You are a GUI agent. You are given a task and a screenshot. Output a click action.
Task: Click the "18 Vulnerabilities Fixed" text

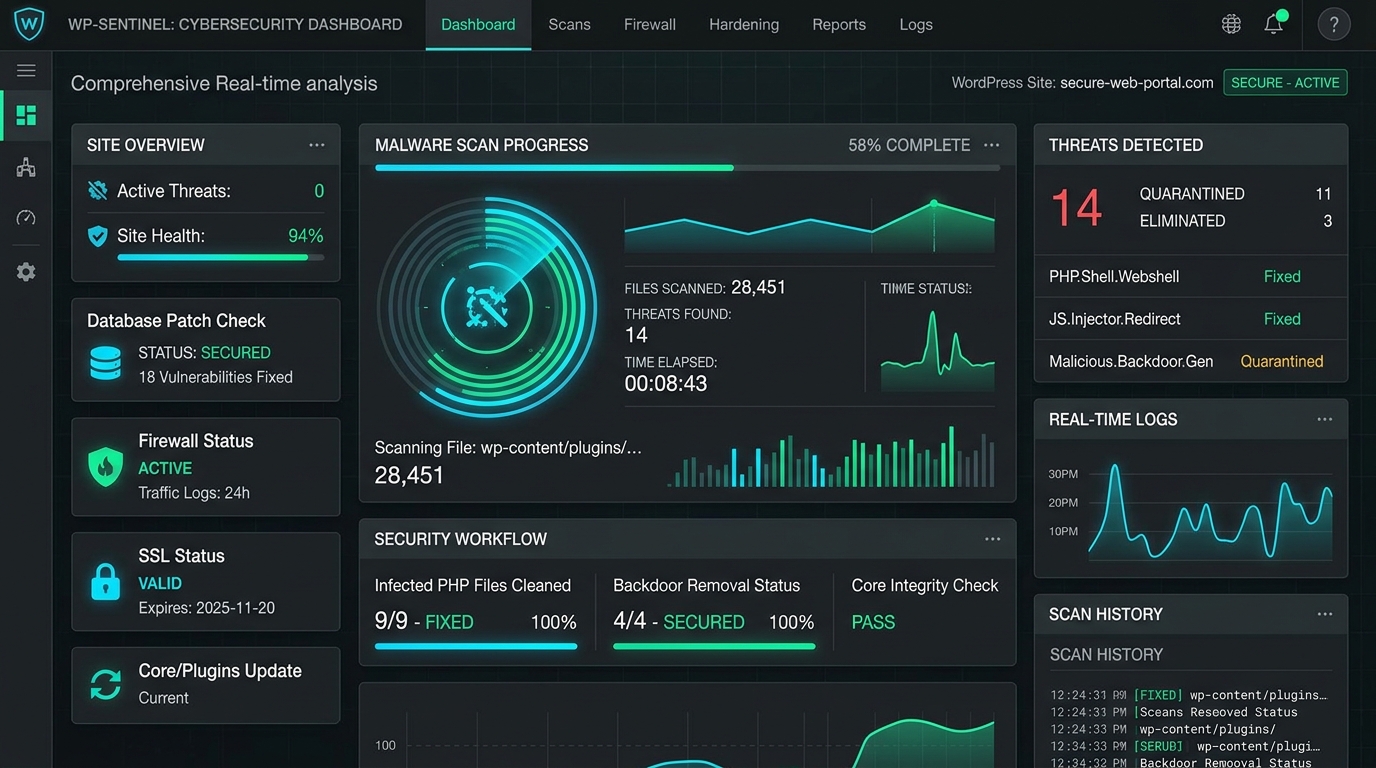pyautogui.click(x=216, y=377)
